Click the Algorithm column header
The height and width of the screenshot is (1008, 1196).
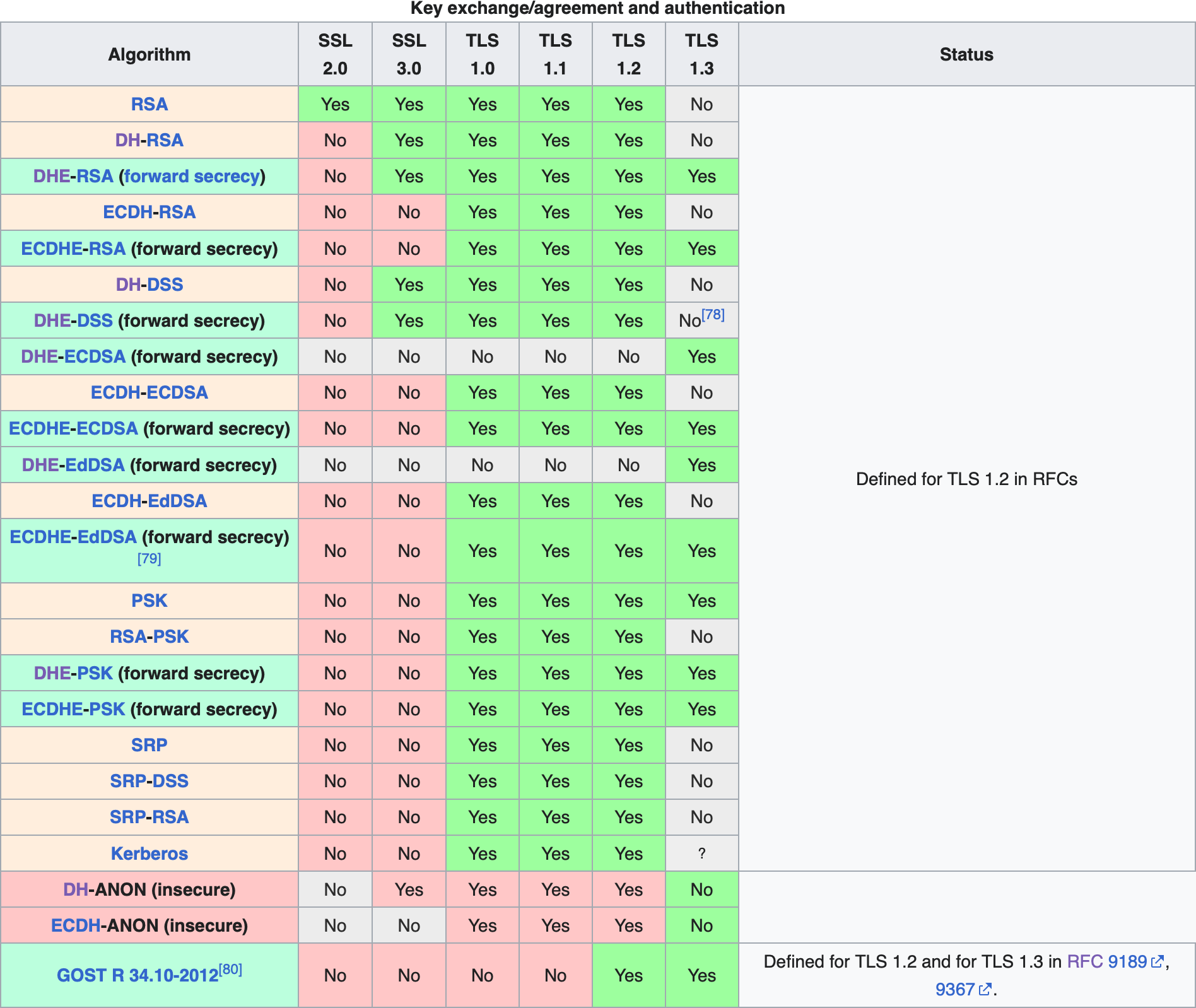pos(149,54)
